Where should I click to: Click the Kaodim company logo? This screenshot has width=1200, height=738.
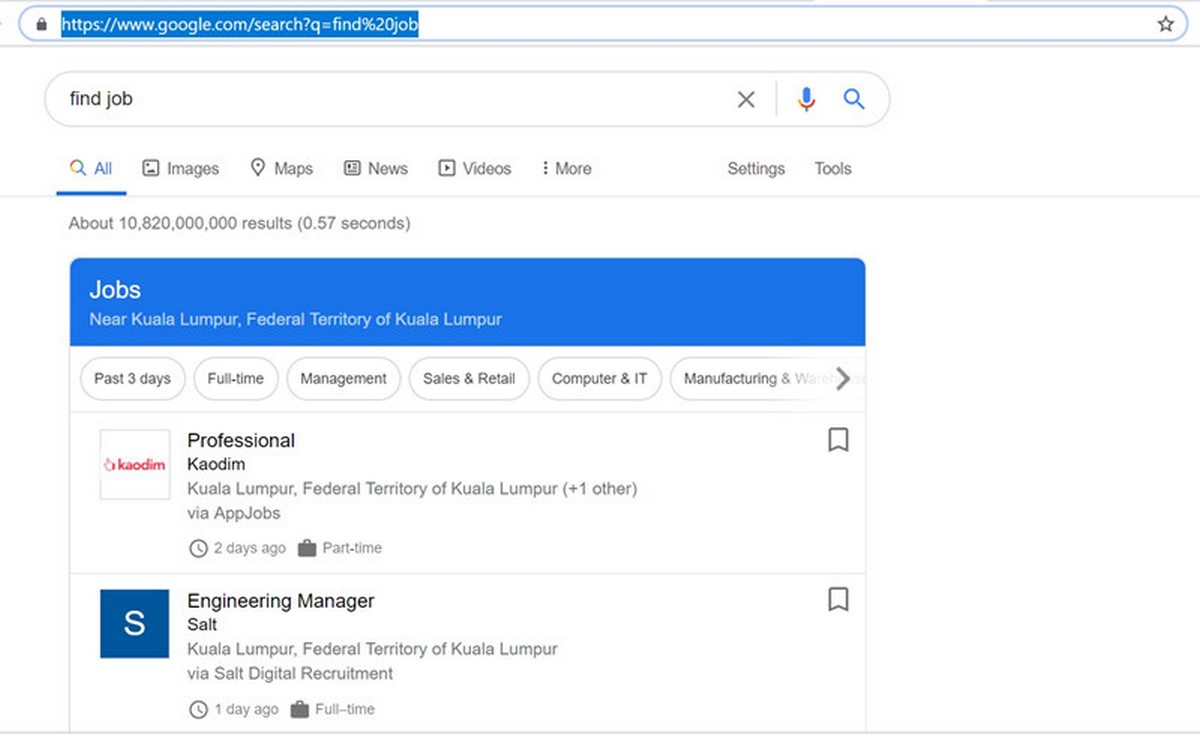135,465
